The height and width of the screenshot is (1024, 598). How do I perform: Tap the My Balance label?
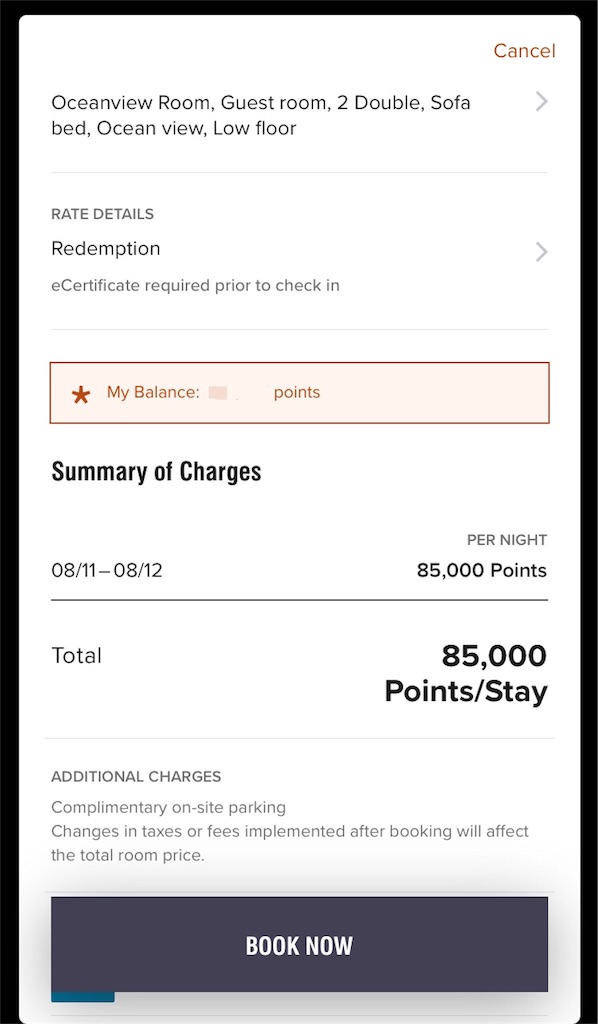(153, 392)
